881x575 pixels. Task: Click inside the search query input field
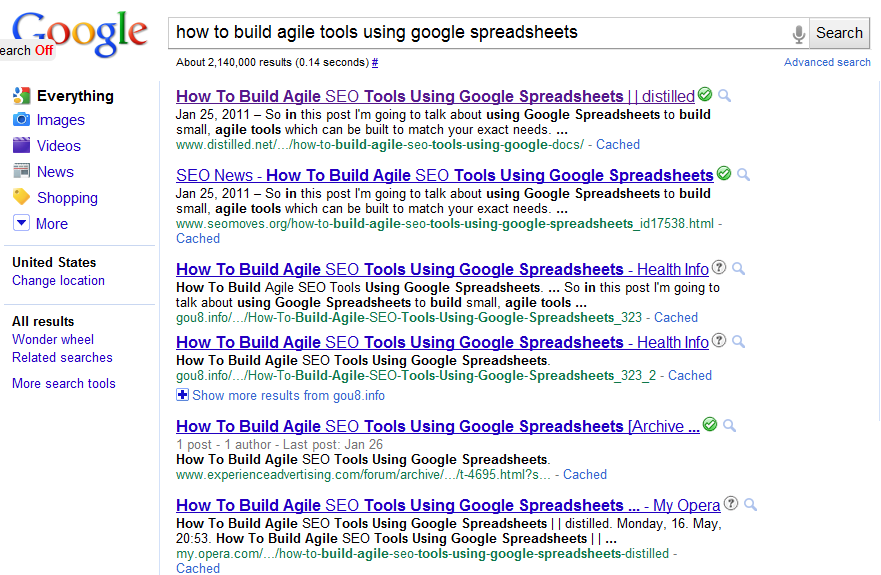point(480,33)
